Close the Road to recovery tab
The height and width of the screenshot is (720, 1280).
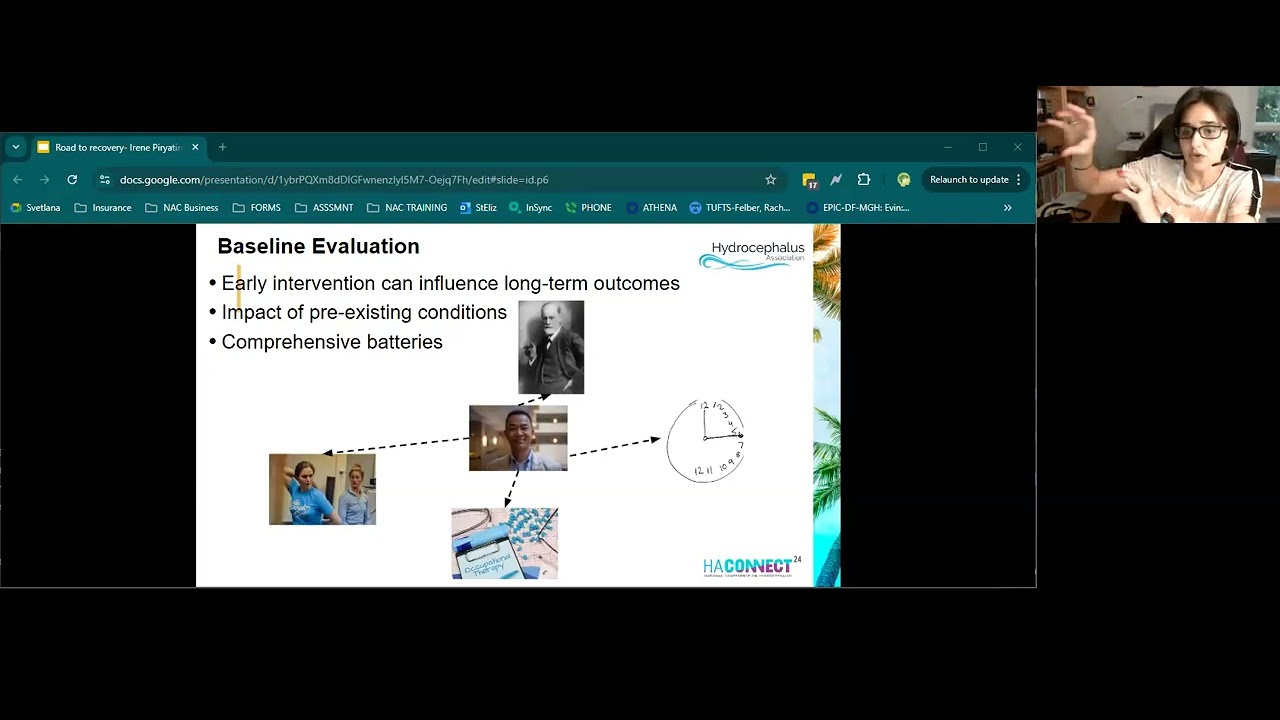(x=195, y=147)
